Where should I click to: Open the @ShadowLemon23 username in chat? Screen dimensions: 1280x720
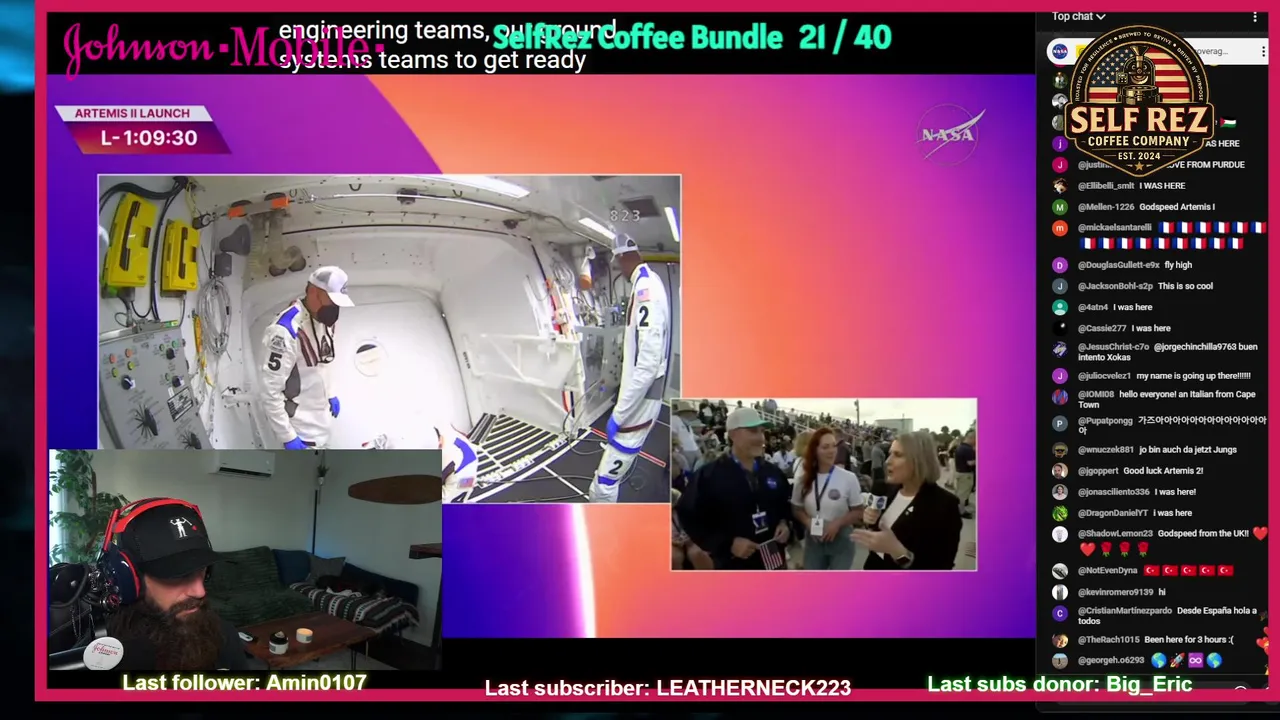click(x=1115, y=534)
